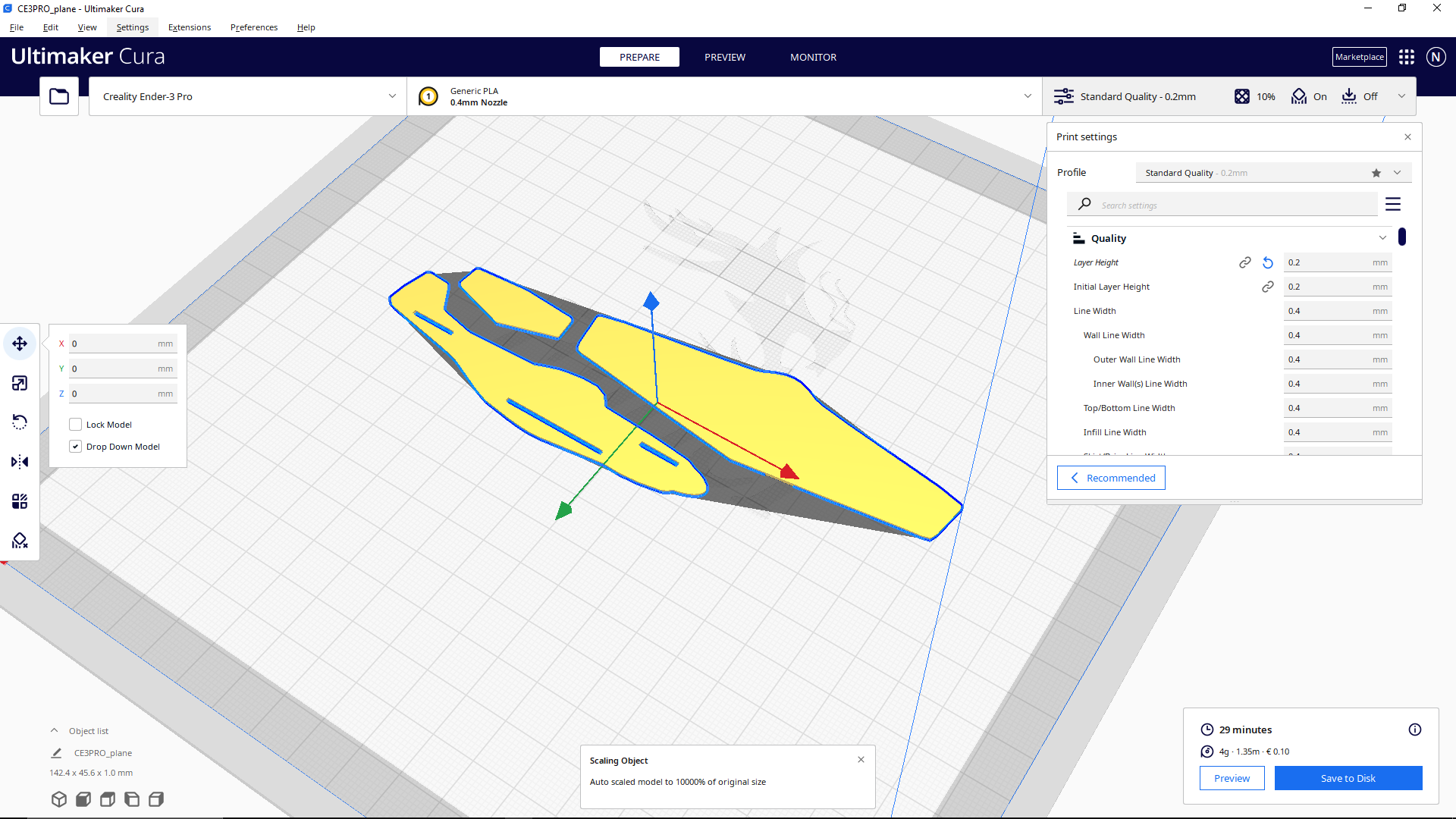Open the Extensions menu

(190, 27)
